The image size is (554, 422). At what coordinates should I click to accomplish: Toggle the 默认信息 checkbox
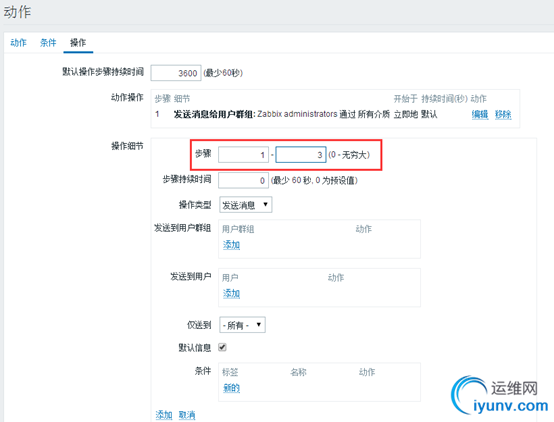tap(222, 347)
